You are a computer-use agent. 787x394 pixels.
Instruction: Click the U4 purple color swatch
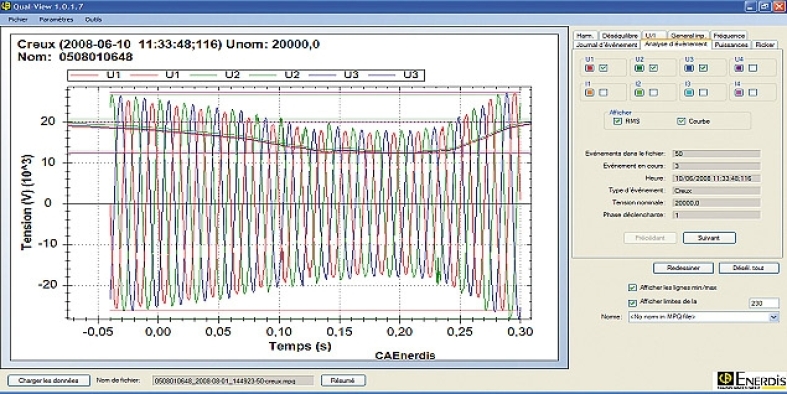coord(739,68)
